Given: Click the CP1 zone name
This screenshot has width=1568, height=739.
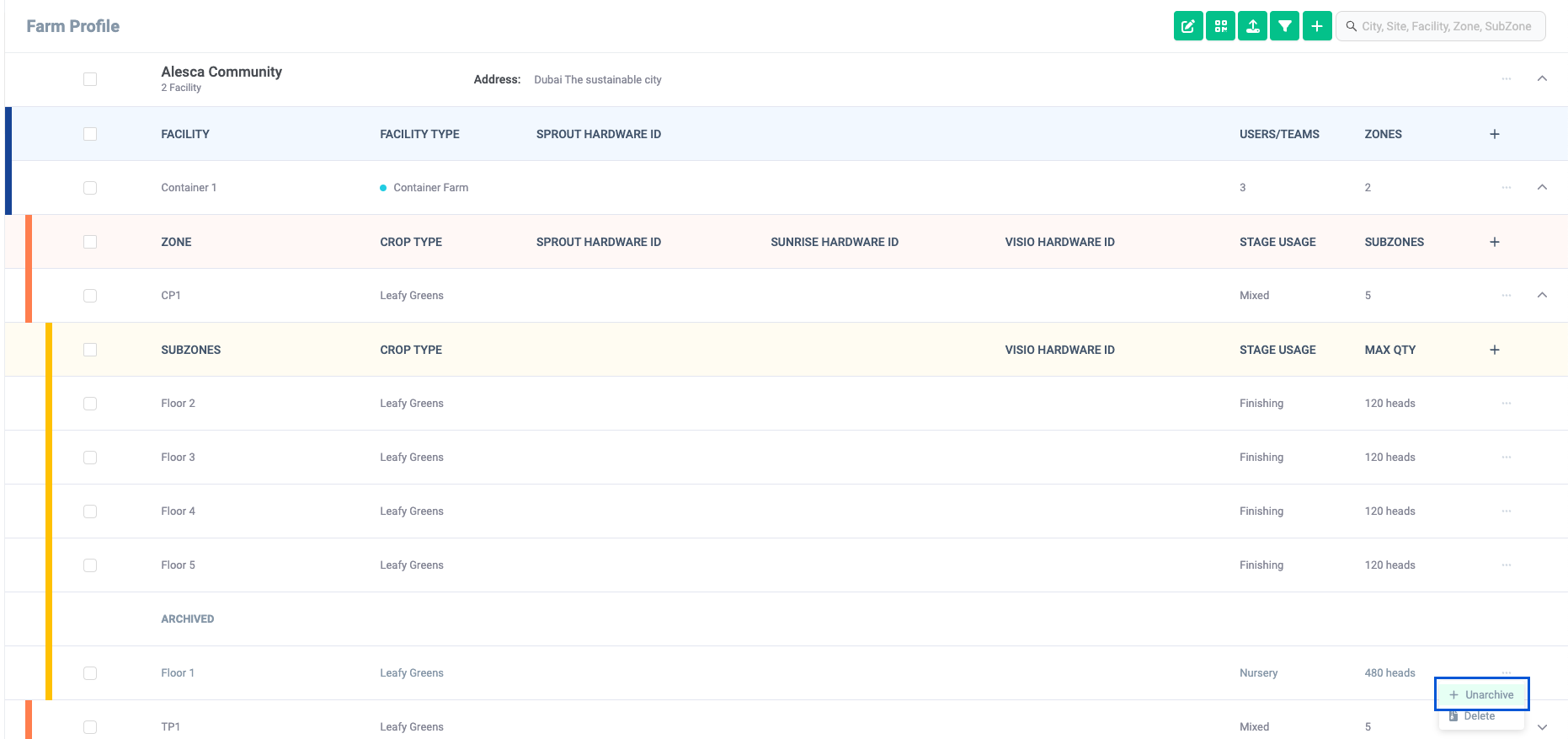Looking at the screenshot, I should pyautogui.click(x=171, y=296).
